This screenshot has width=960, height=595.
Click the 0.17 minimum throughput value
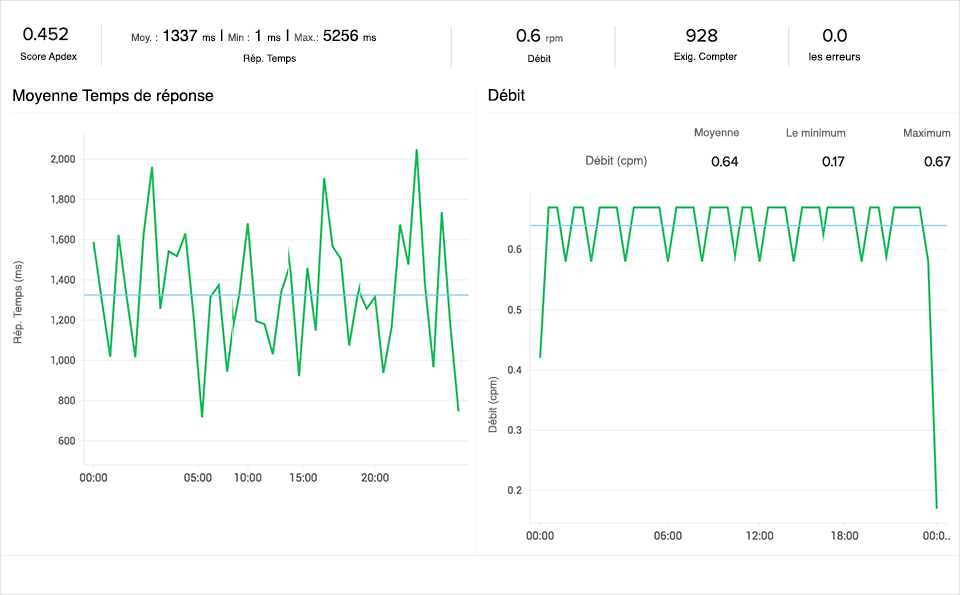[832, 161]
